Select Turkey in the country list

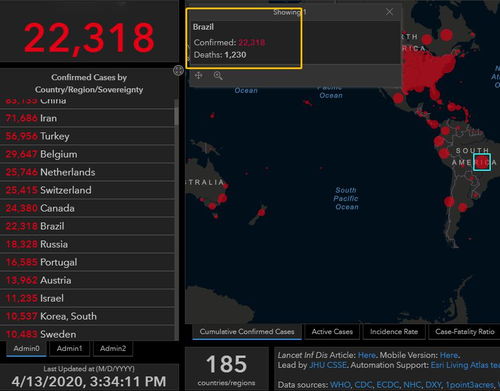click(x=87, y=136)
